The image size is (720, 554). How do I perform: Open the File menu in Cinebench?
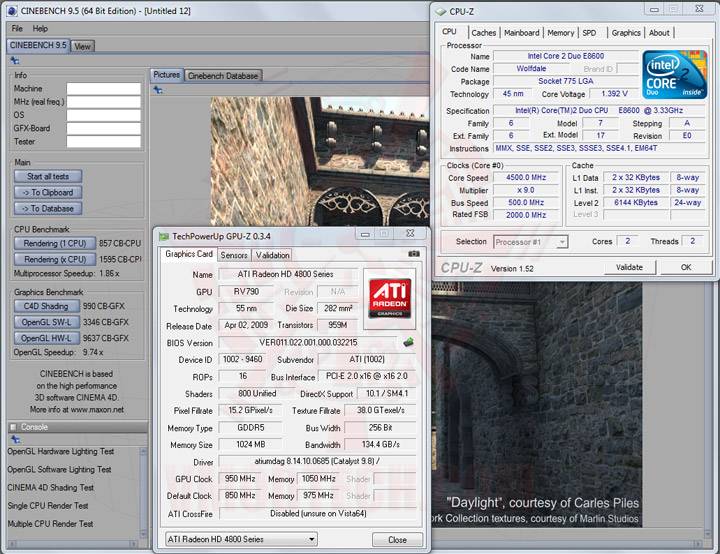tap(17, 28)
